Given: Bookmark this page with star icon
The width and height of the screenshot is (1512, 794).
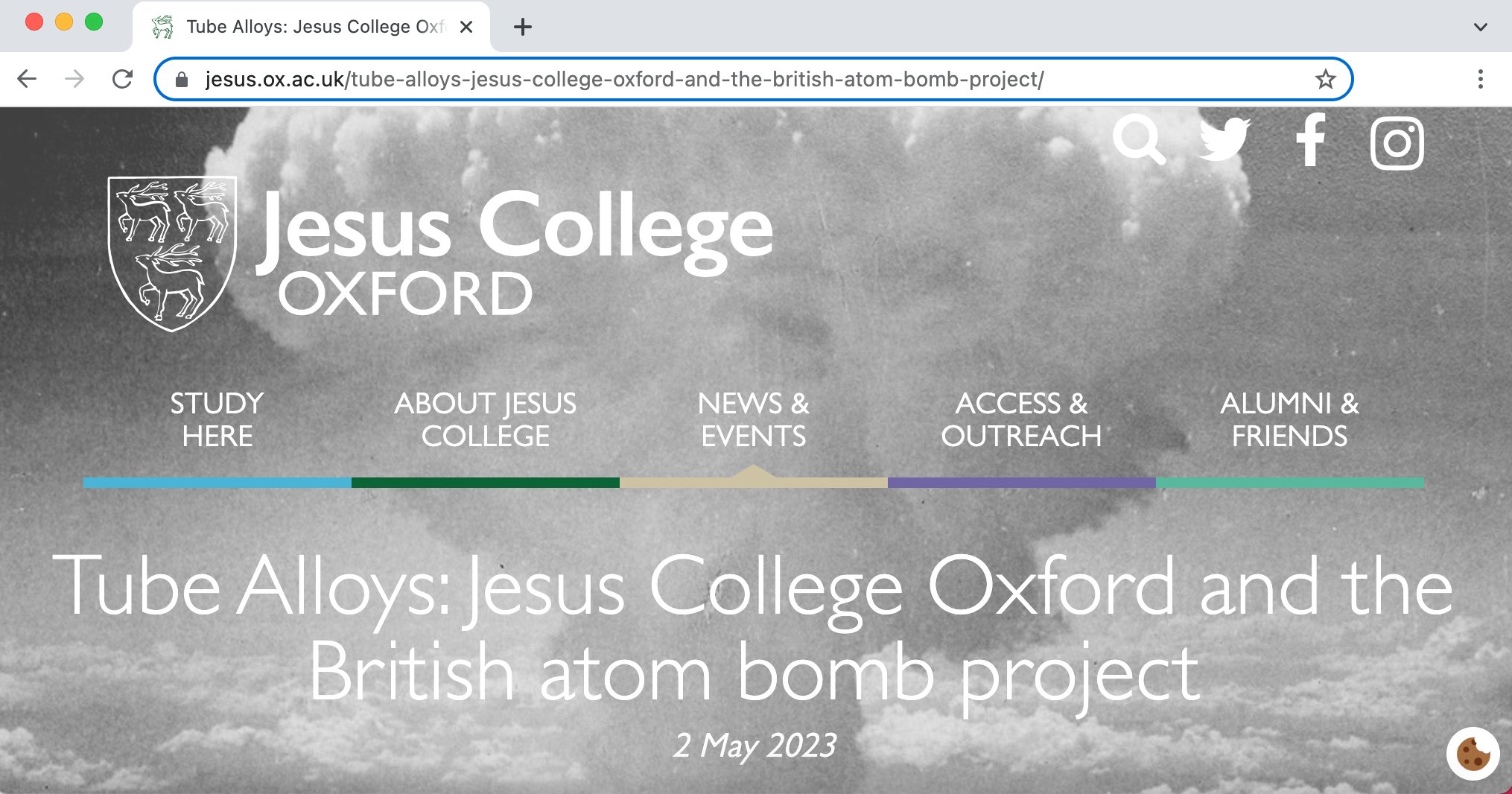Looking at the screenshot, I should pos(1325,79).
